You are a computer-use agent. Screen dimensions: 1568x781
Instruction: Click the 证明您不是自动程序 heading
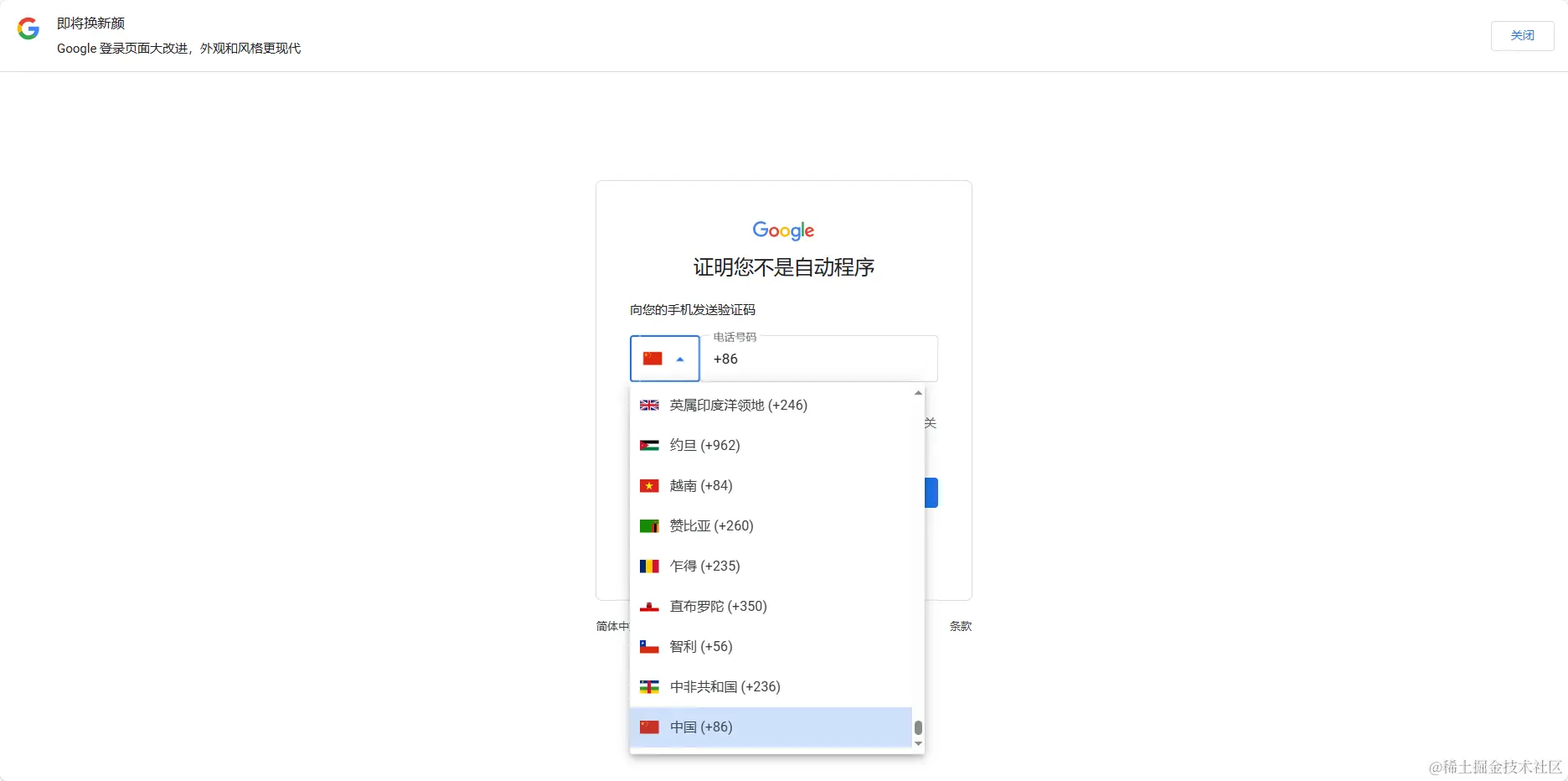(x=784, y=267)
